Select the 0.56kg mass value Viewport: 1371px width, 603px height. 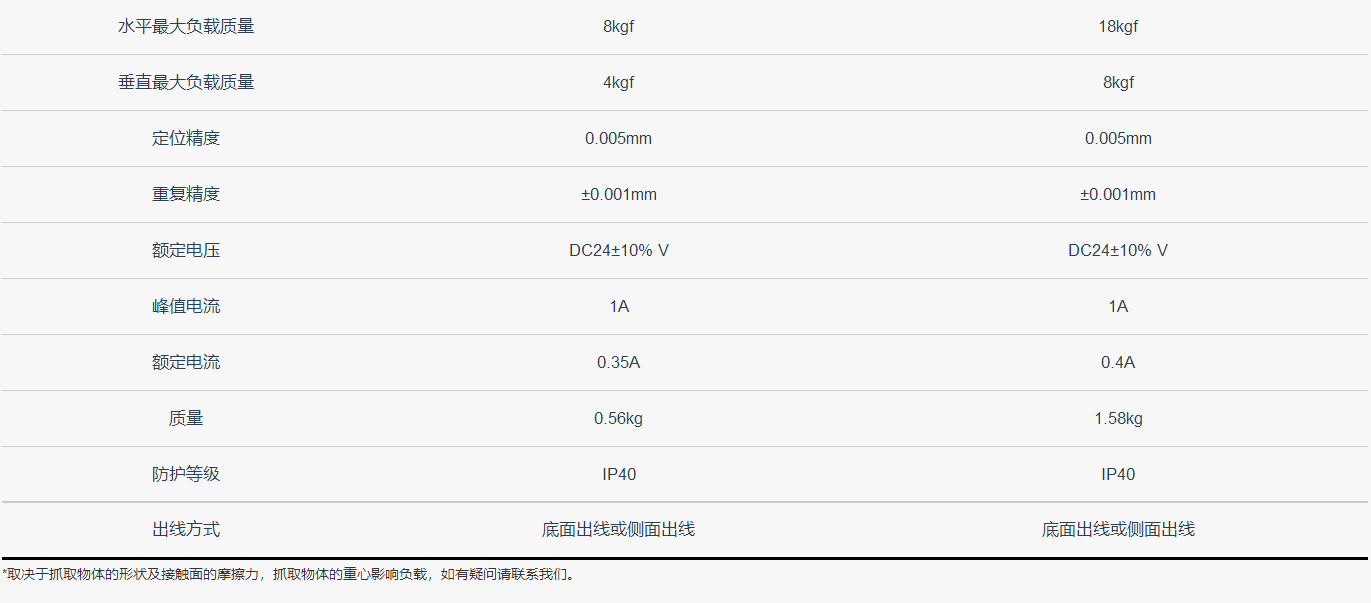pos(618,419)
